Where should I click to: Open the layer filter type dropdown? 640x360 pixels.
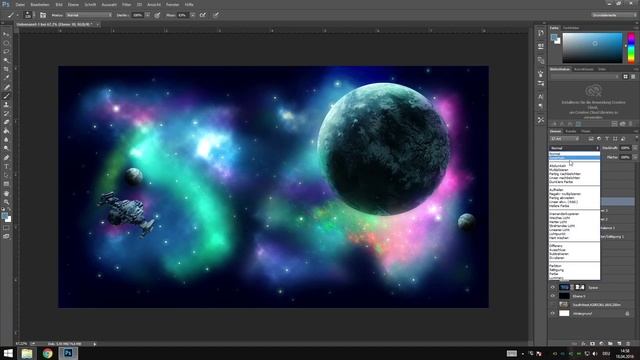click(x=564, y=139)
